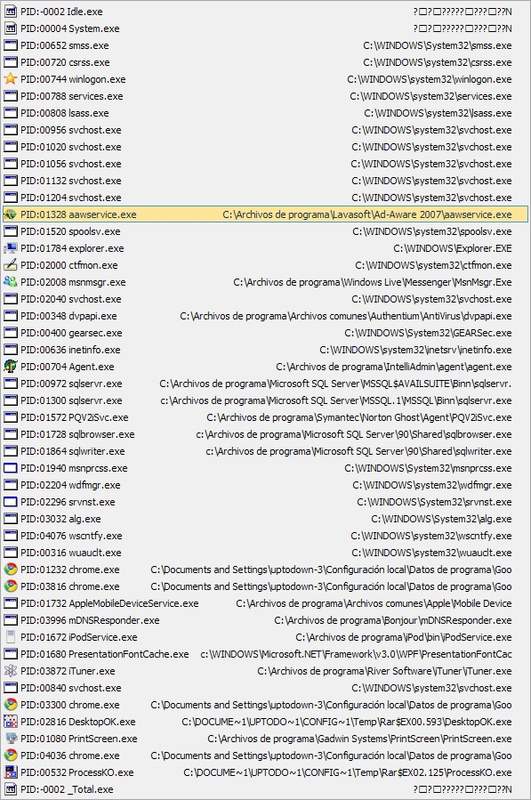Click the window icon beside msnprcss.exe
Screen dimensions: 531x800
click(10, 468)
